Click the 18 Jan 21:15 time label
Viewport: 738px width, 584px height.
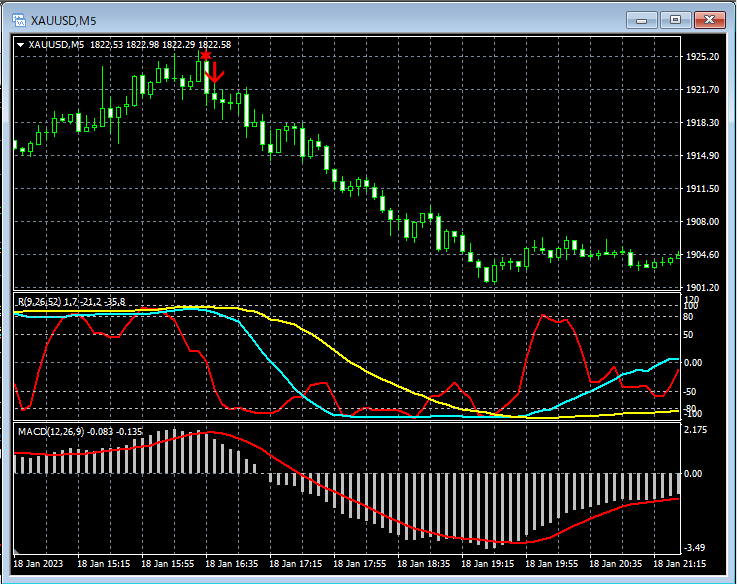click(680, 564)
